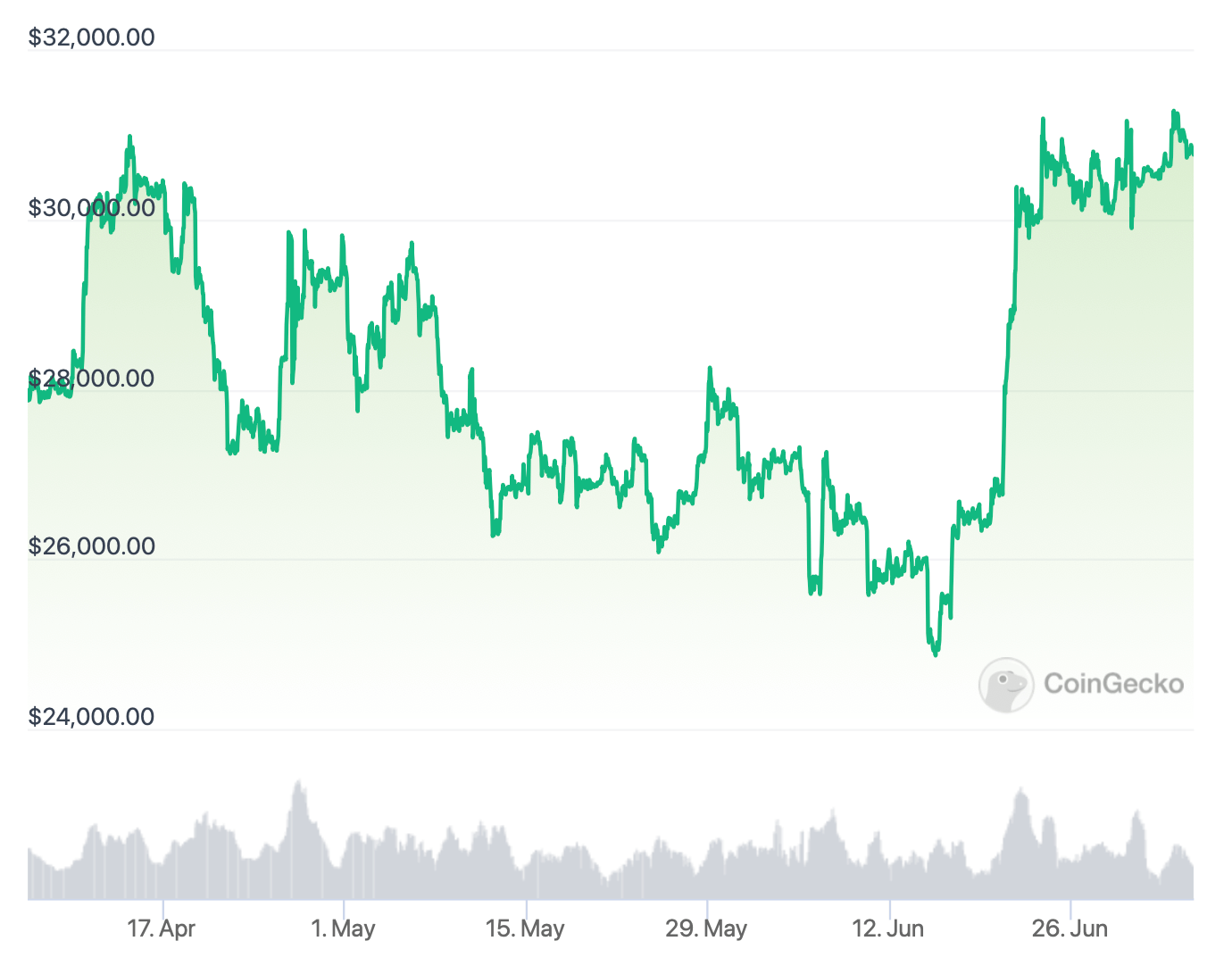Image resolution: width=1232 pixels, height=966 pixels.
Task: Click the $30,000.00 price axis label
Action: click(x=91, y=208)
